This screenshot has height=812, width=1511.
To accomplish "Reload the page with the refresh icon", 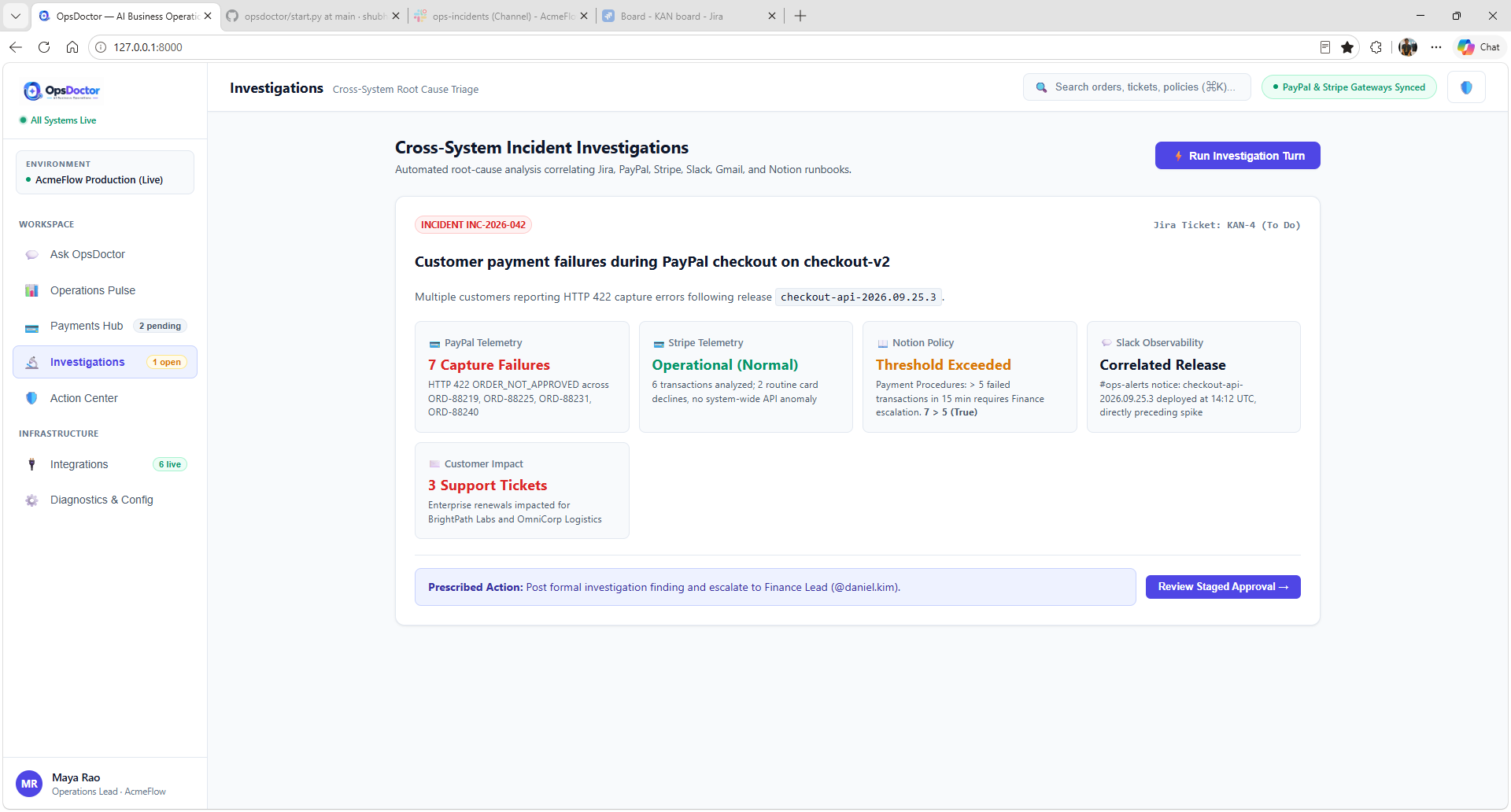I will click(44, 47).
